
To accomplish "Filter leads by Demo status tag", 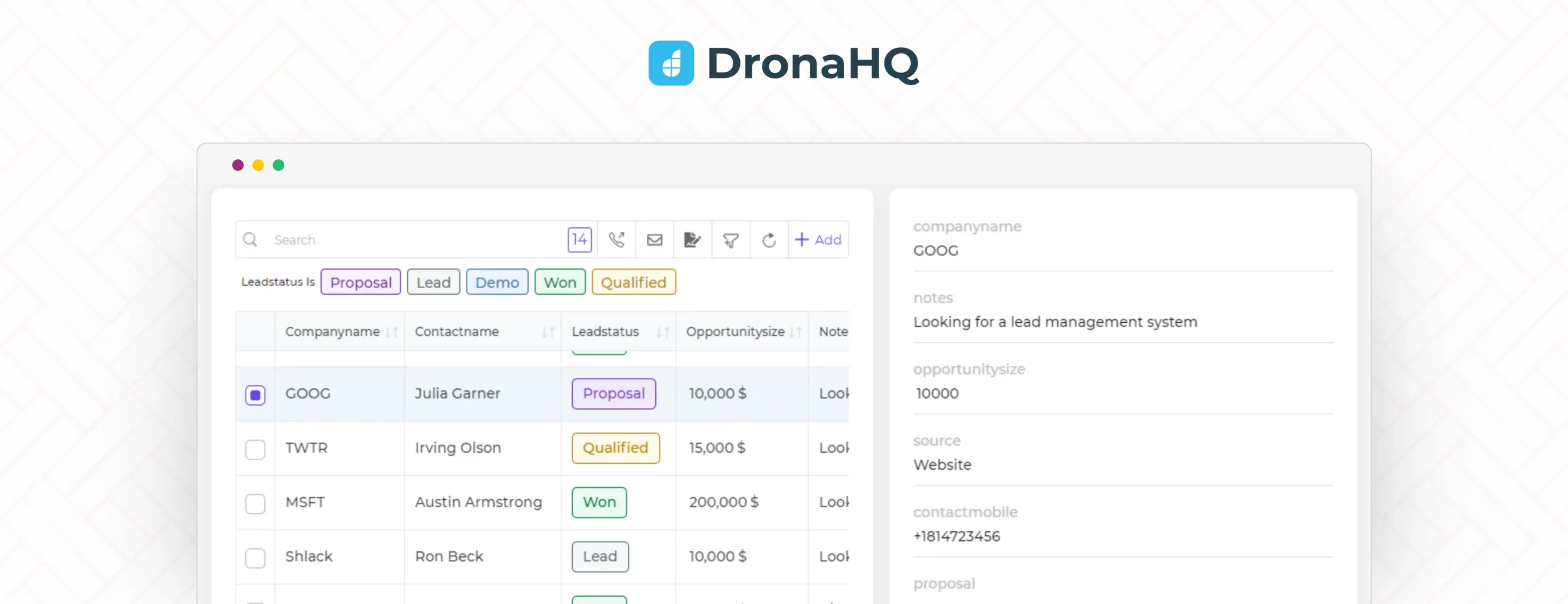I will coord(497,282).
